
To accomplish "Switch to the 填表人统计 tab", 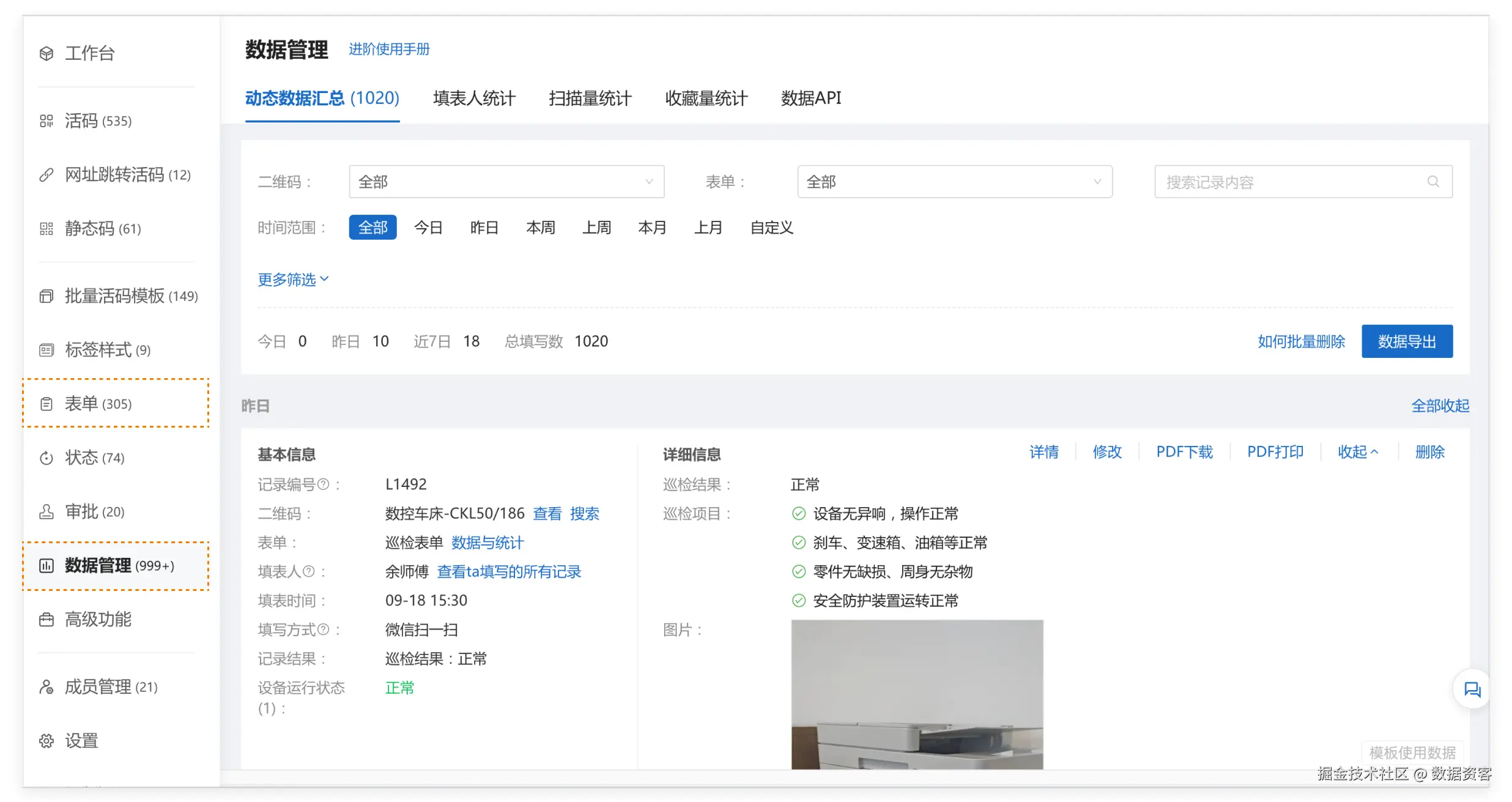I will [474, 98].
